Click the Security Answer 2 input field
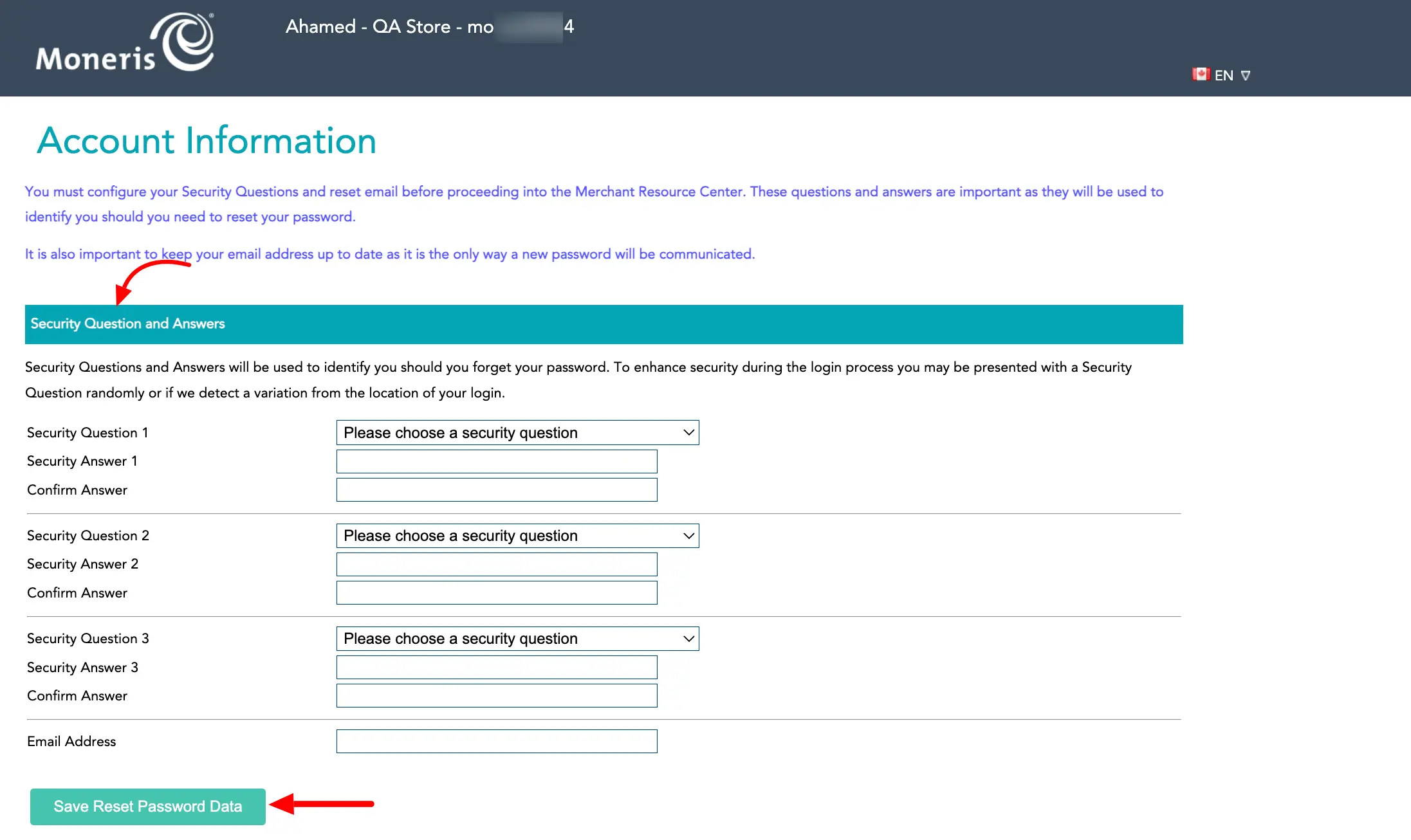This screenshot has height=840, width=1411. [x=496, y=564]
